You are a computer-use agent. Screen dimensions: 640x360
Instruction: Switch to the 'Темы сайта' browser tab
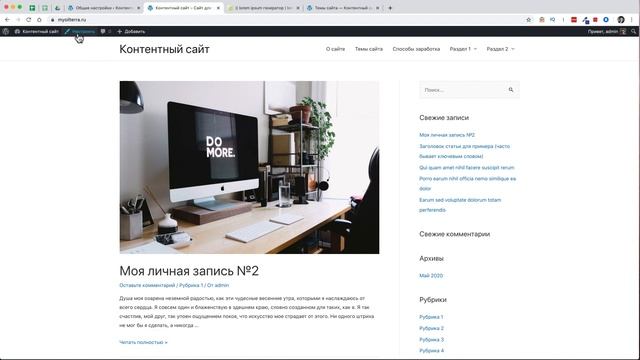point(343,8)
